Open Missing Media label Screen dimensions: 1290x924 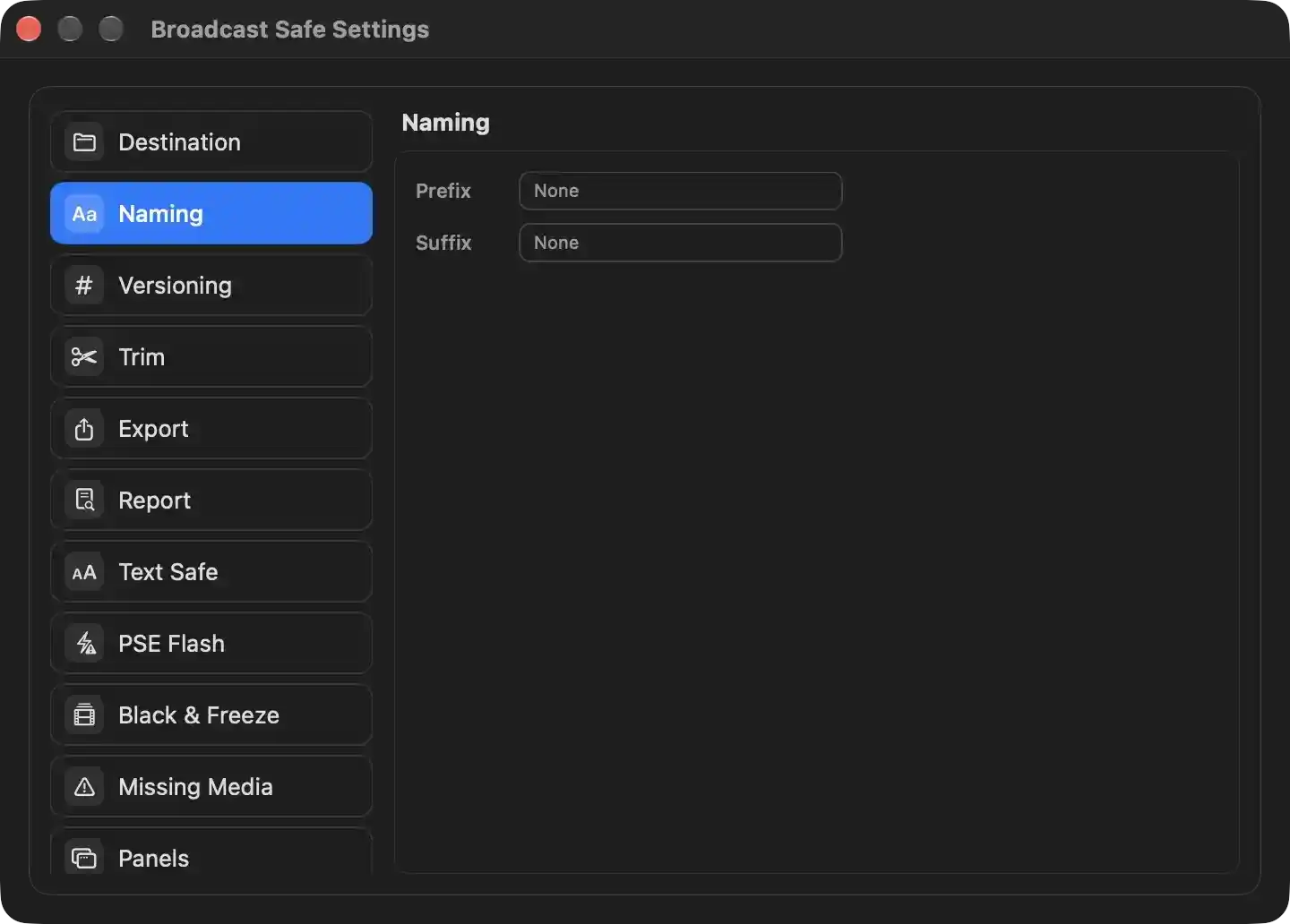click(x=195, y=787)
